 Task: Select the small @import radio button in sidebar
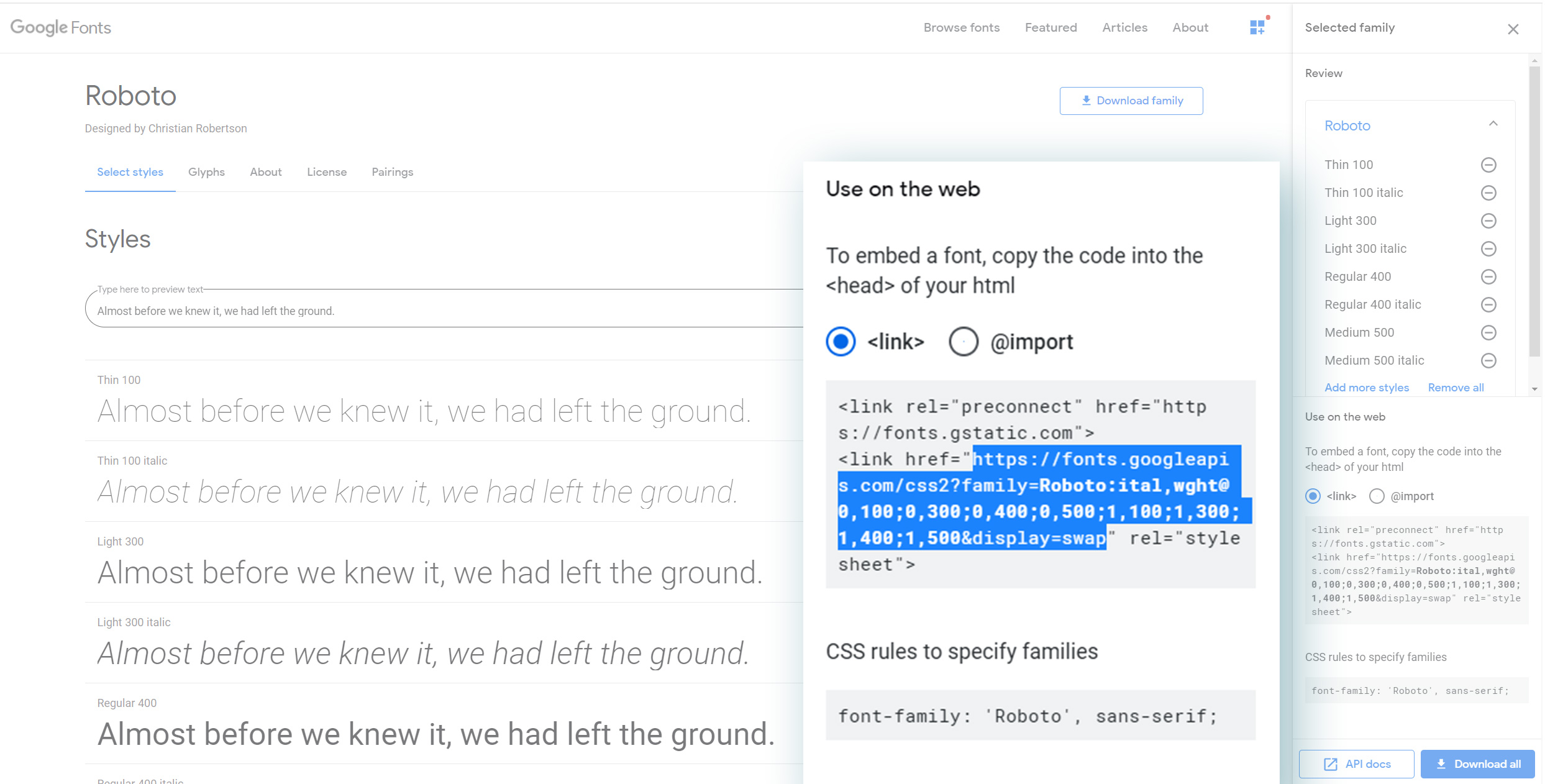1377,496
